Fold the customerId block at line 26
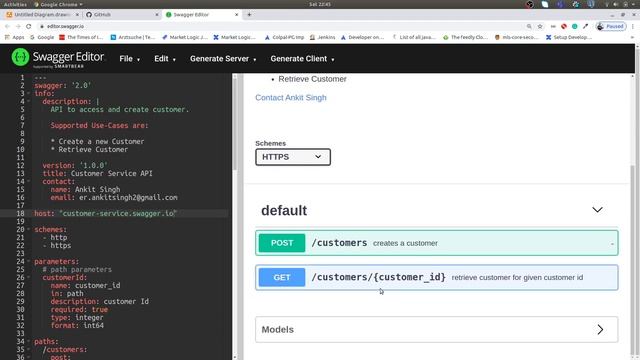640x360 pixels. click(x=29, y=277)
